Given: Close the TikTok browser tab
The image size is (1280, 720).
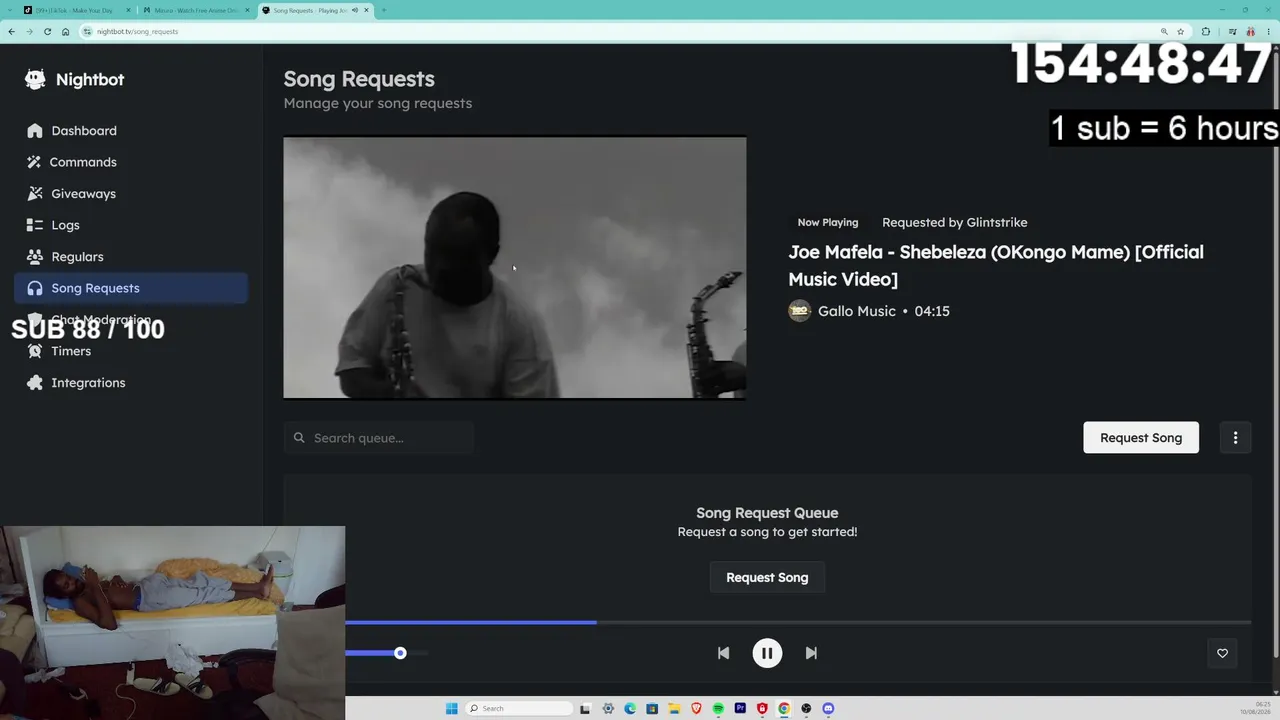Looking at the screenshot, I should 128,10.
